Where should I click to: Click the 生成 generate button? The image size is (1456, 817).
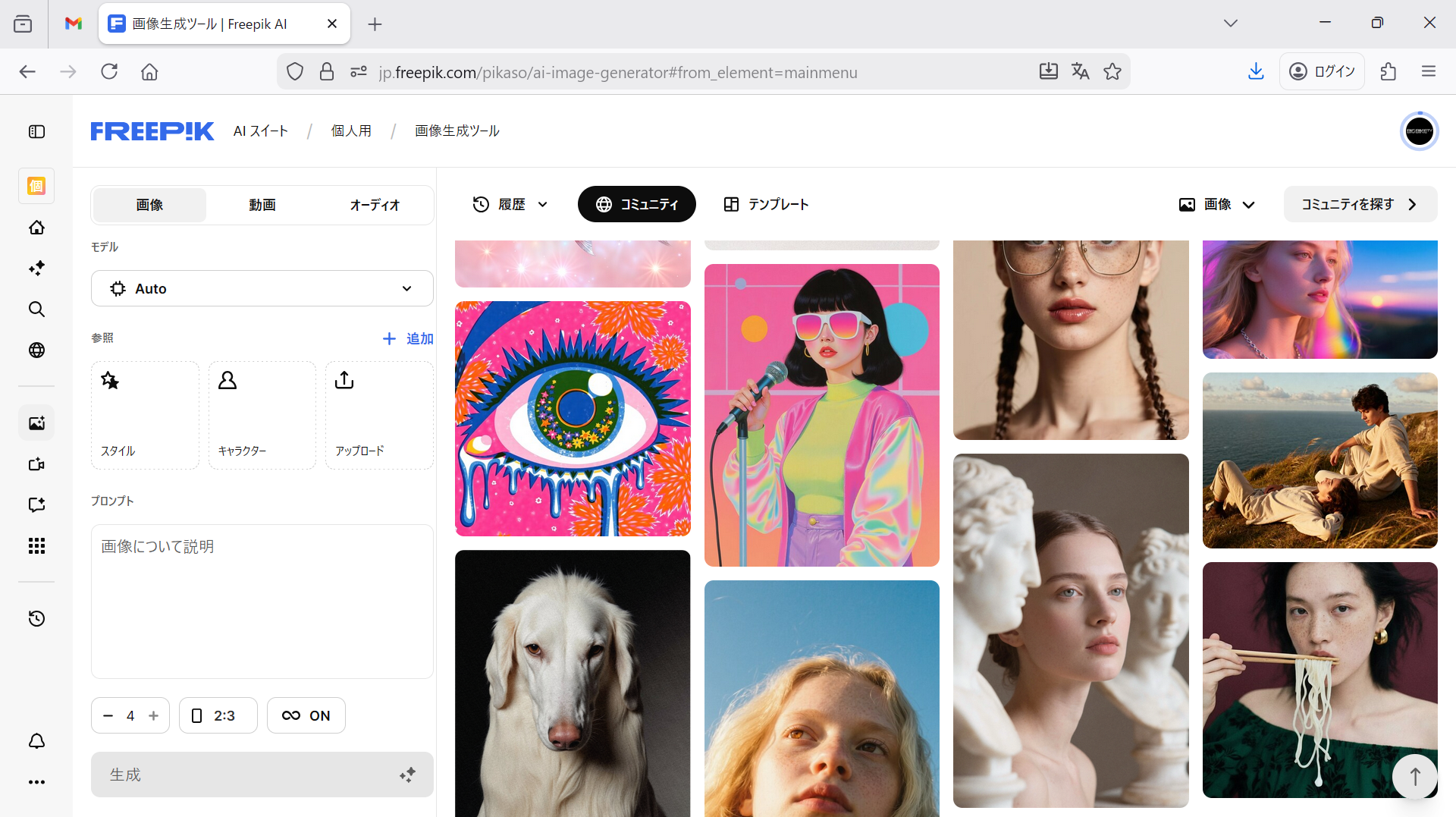click(262, 775)
